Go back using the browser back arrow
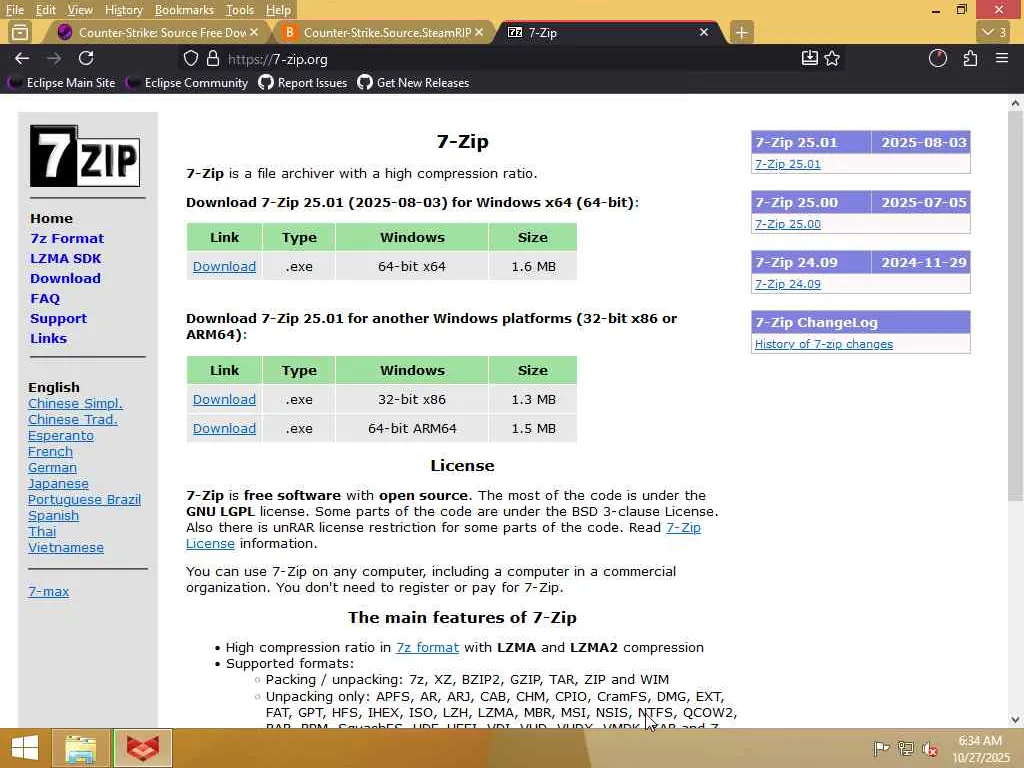Viewport: 1024px width, 768px height. 22,59
